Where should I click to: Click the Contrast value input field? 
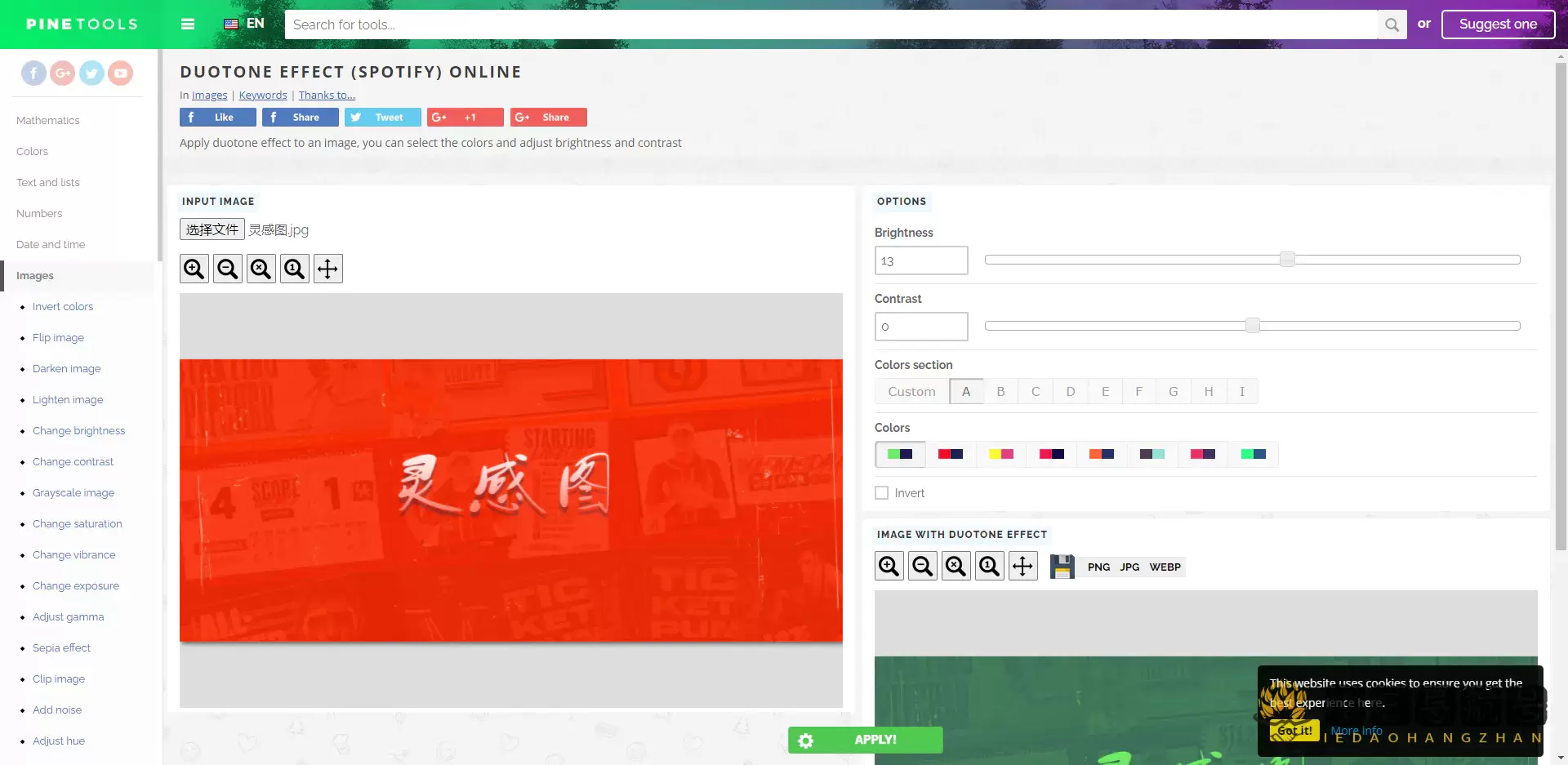coord(920,327)
